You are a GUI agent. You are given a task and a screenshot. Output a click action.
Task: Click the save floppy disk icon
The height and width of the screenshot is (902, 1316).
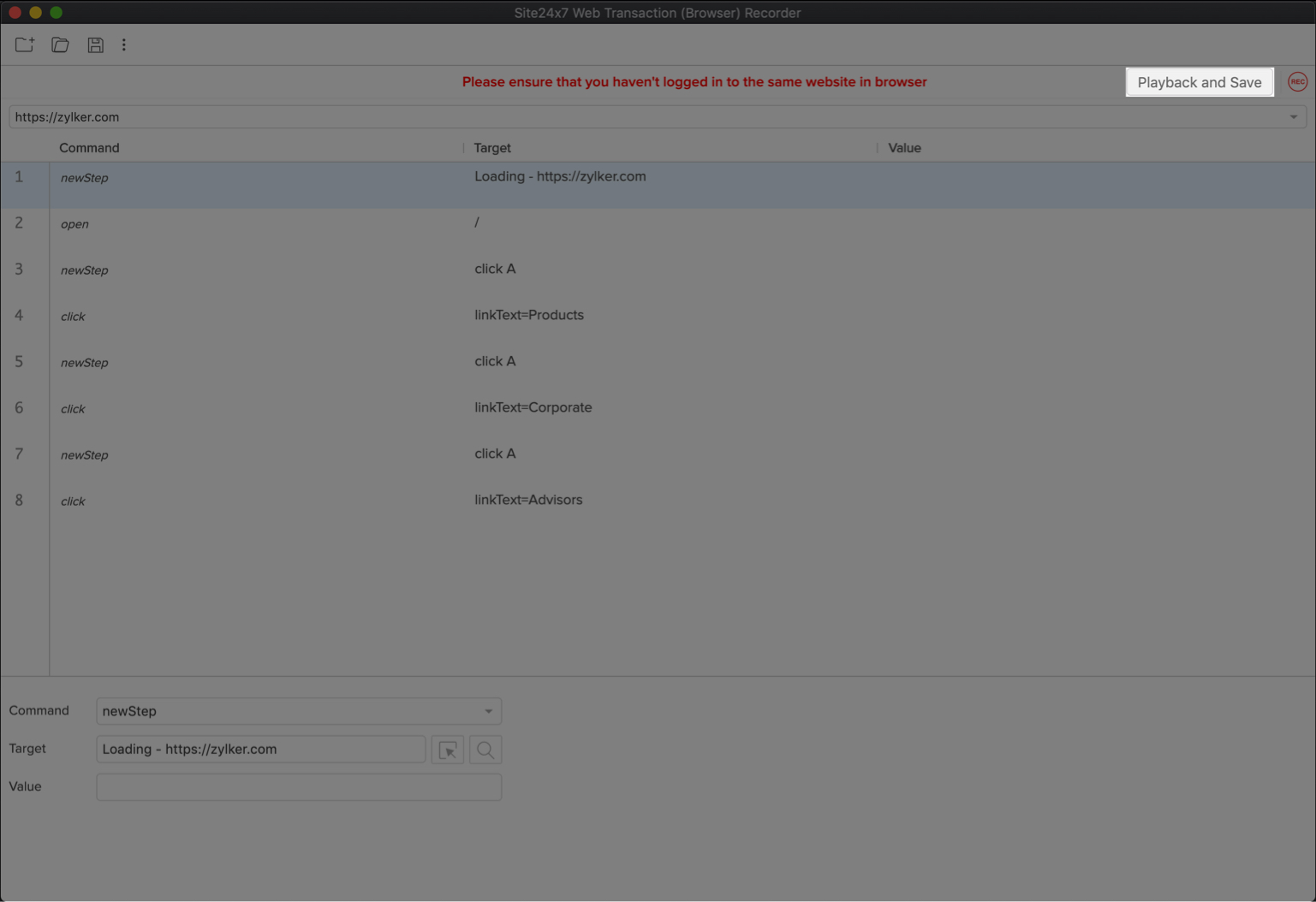(x=95, y=45)
